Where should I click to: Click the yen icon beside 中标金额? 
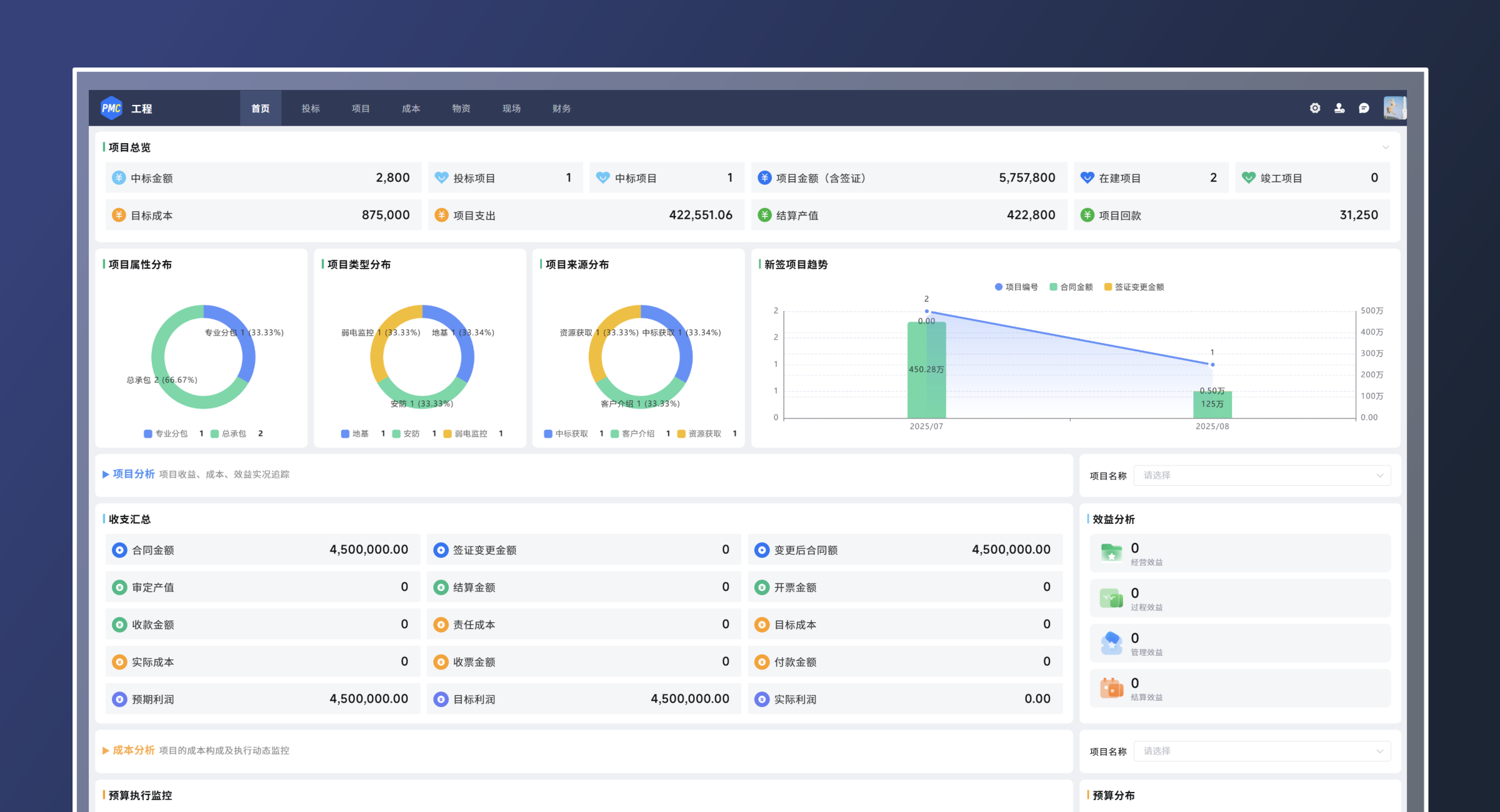pos(119,178)
